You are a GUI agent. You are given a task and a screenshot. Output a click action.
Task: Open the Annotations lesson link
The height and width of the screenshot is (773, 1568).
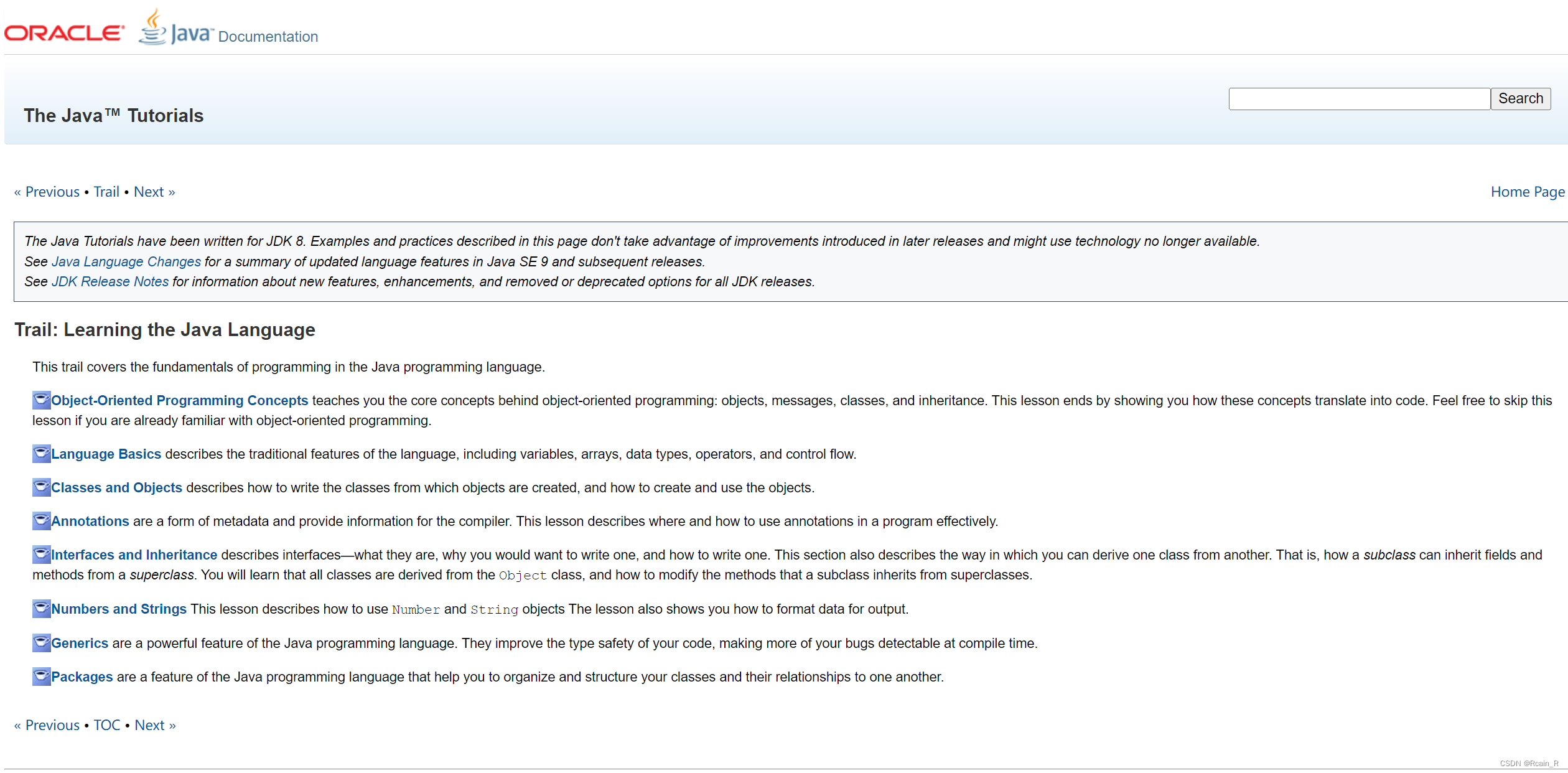coord(90,521)
